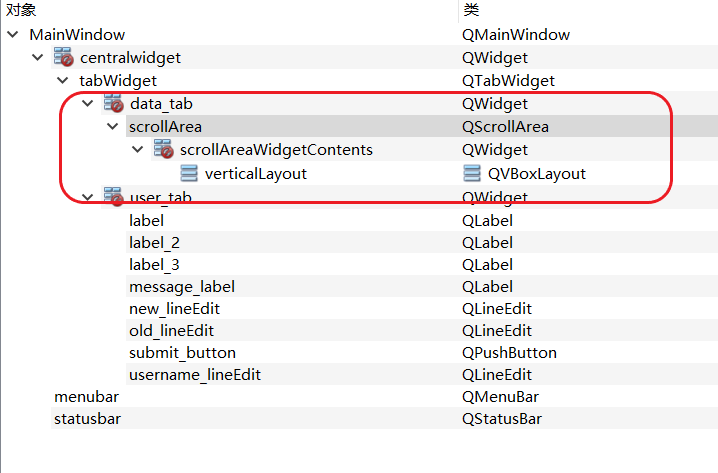718x473 pixels.
Task: Click the QVBoxLayout class icon
Action: [x=472, y=173]
